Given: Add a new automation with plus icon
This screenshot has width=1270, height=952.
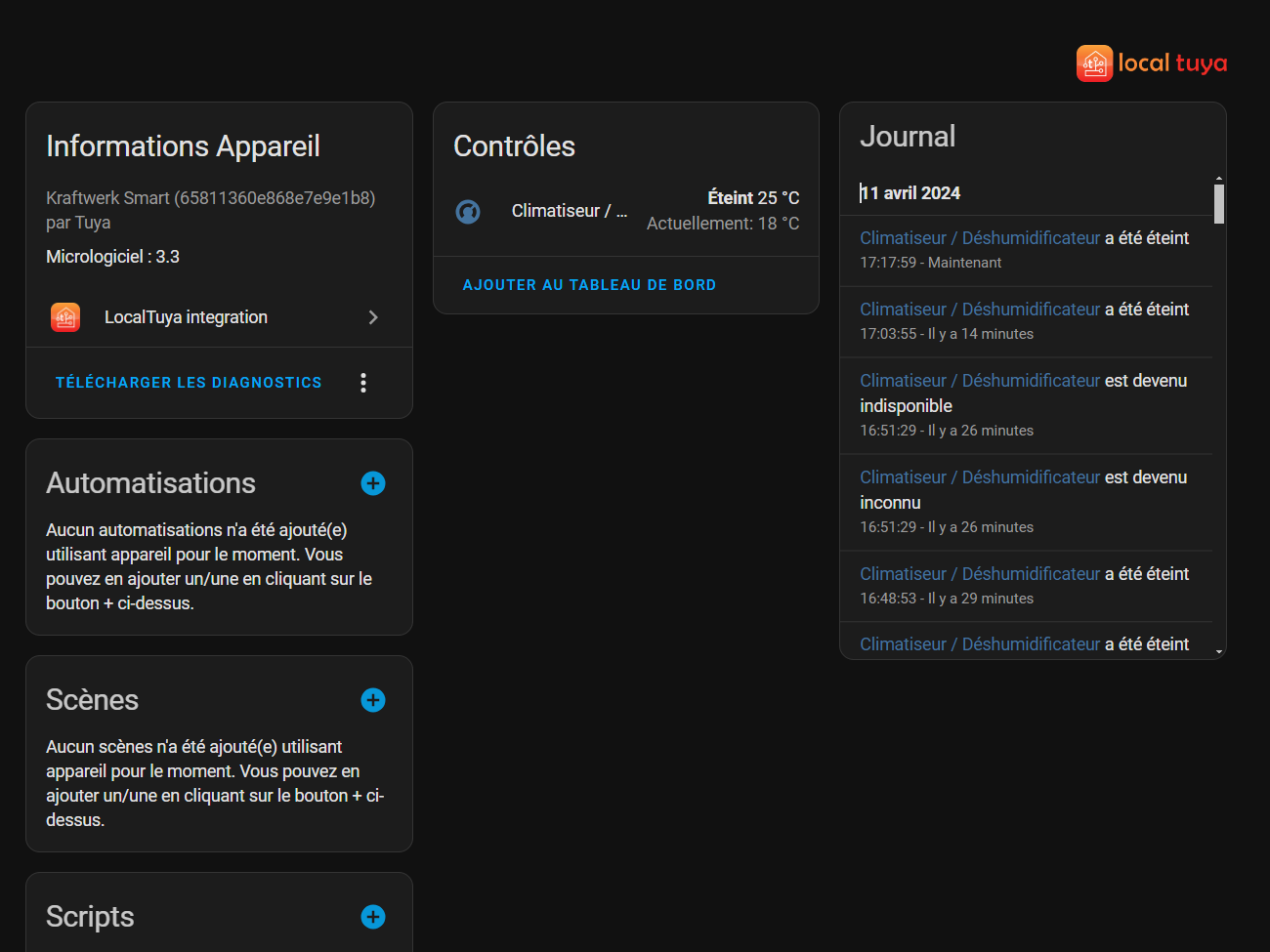Looking at the screenshot, I should [x=373, y=483].
